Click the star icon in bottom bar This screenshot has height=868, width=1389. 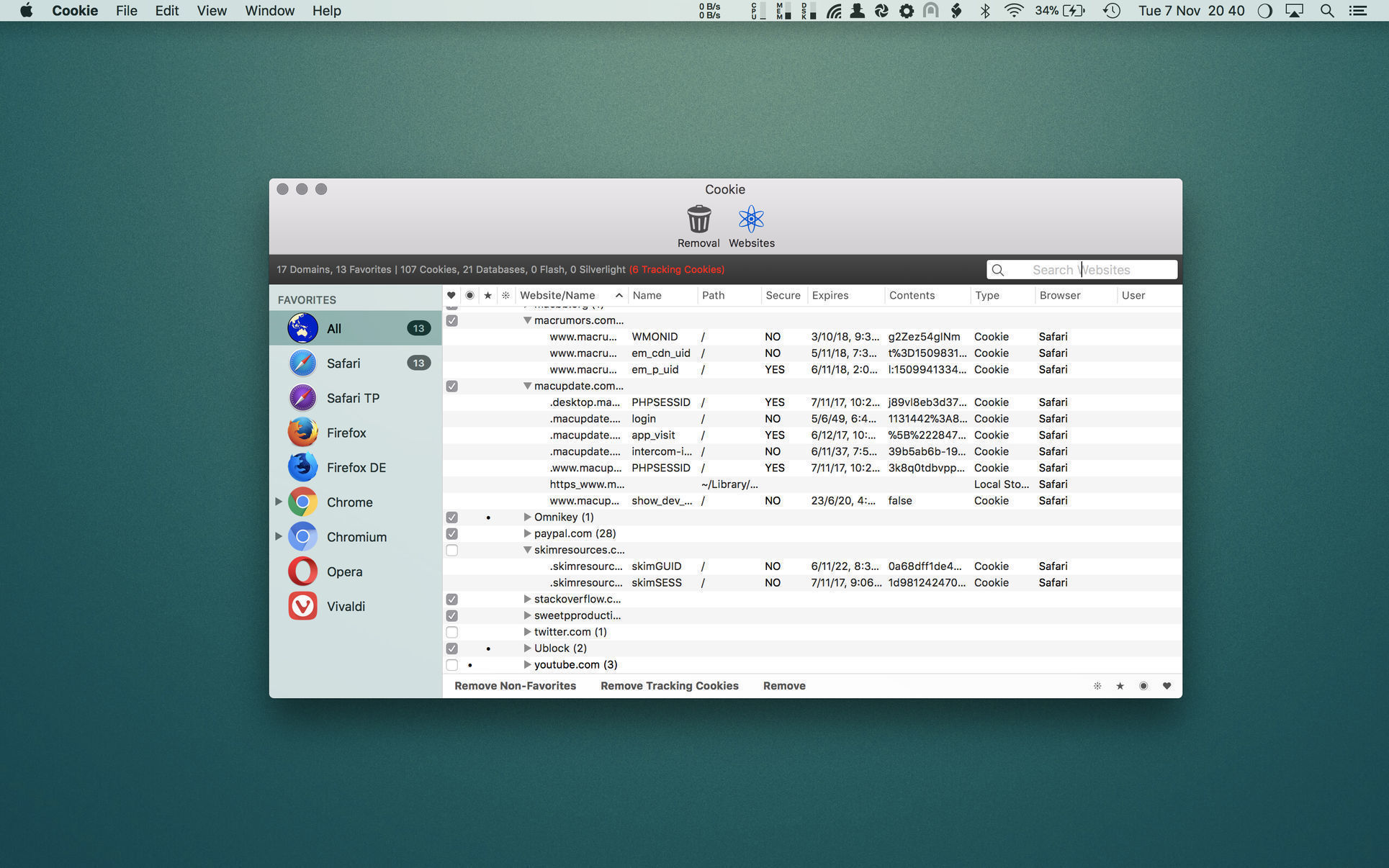1120,686
